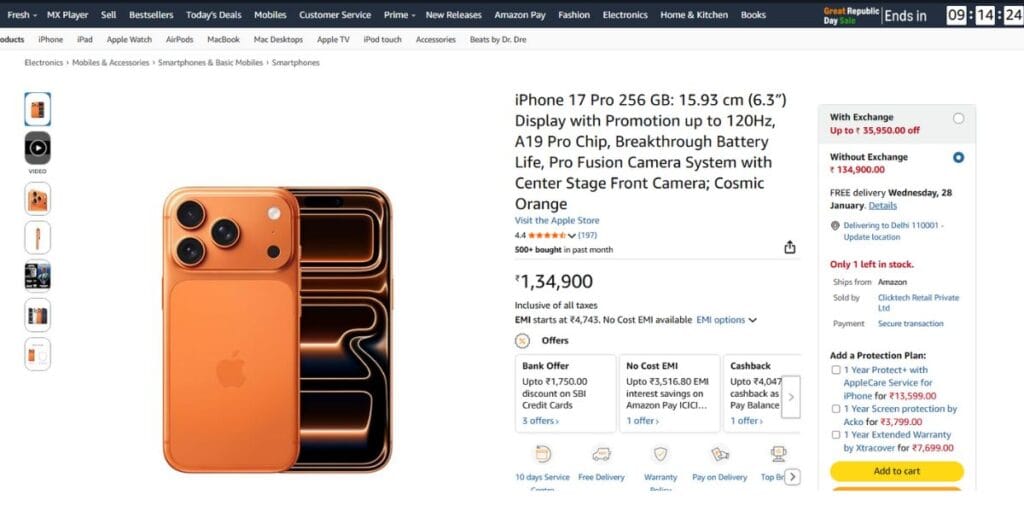Viewport: 1024px width, 512px height.
Task: Click the Offers percent badge icon
Action: tap(523, 341)
